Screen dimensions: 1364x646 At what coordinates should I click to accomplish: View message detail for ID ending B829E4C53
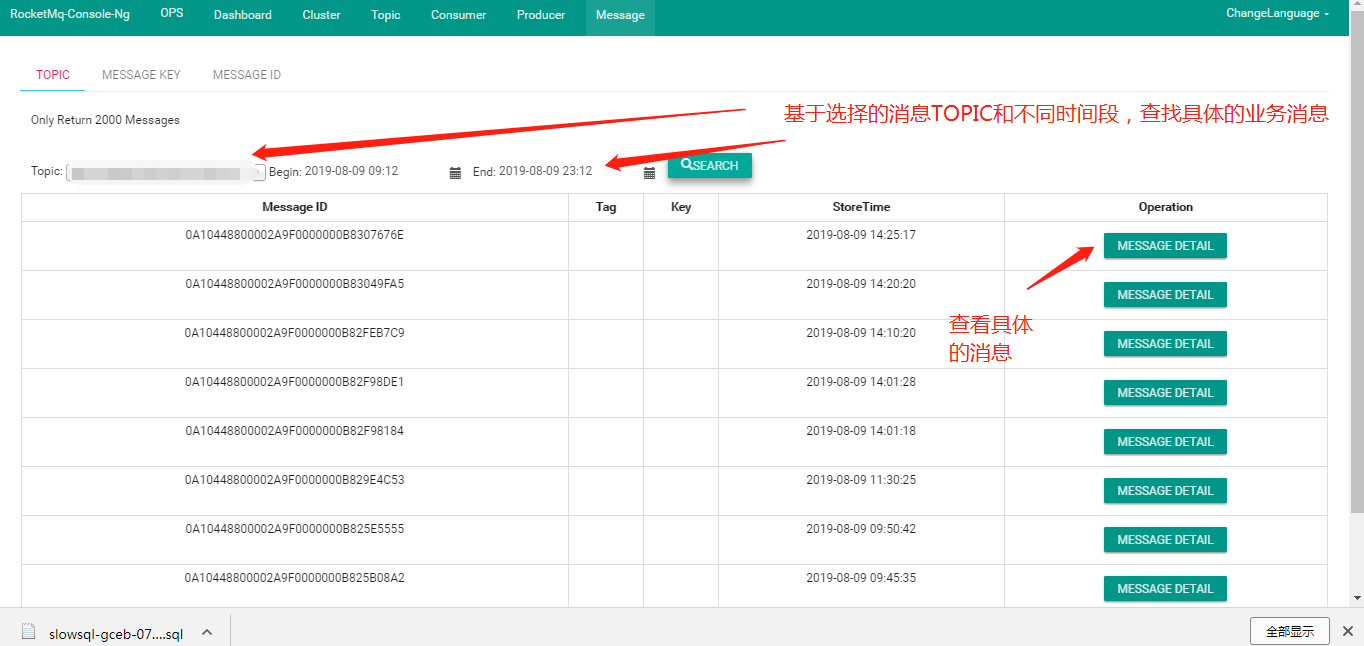(x=1165, y=491)
